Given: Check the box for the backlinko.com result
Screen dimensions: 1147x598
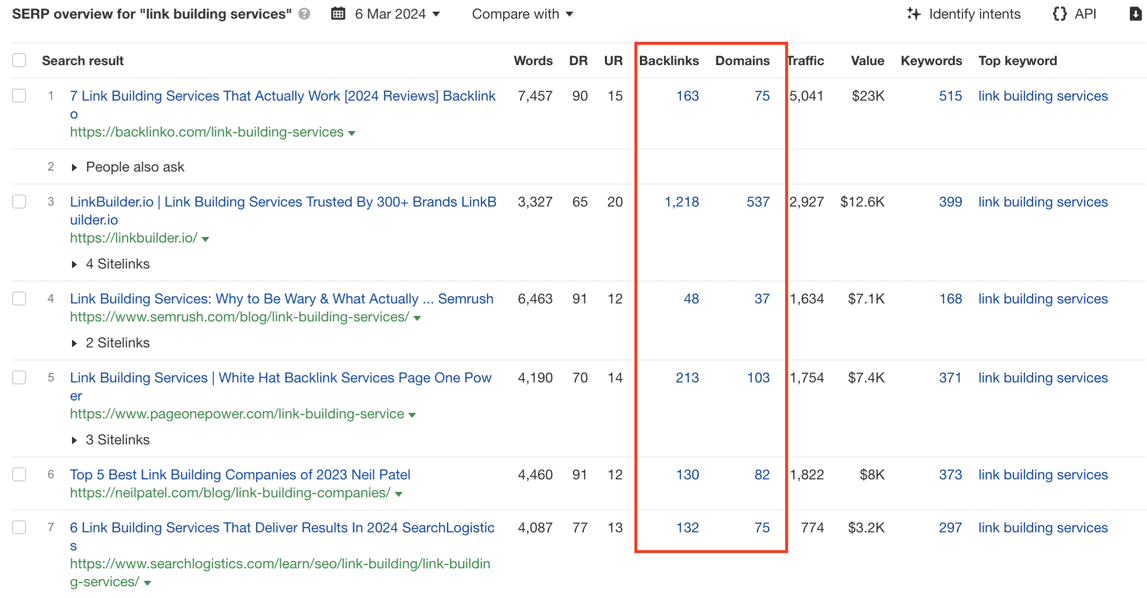Looking at the screenshot, I should pos(19,95).
